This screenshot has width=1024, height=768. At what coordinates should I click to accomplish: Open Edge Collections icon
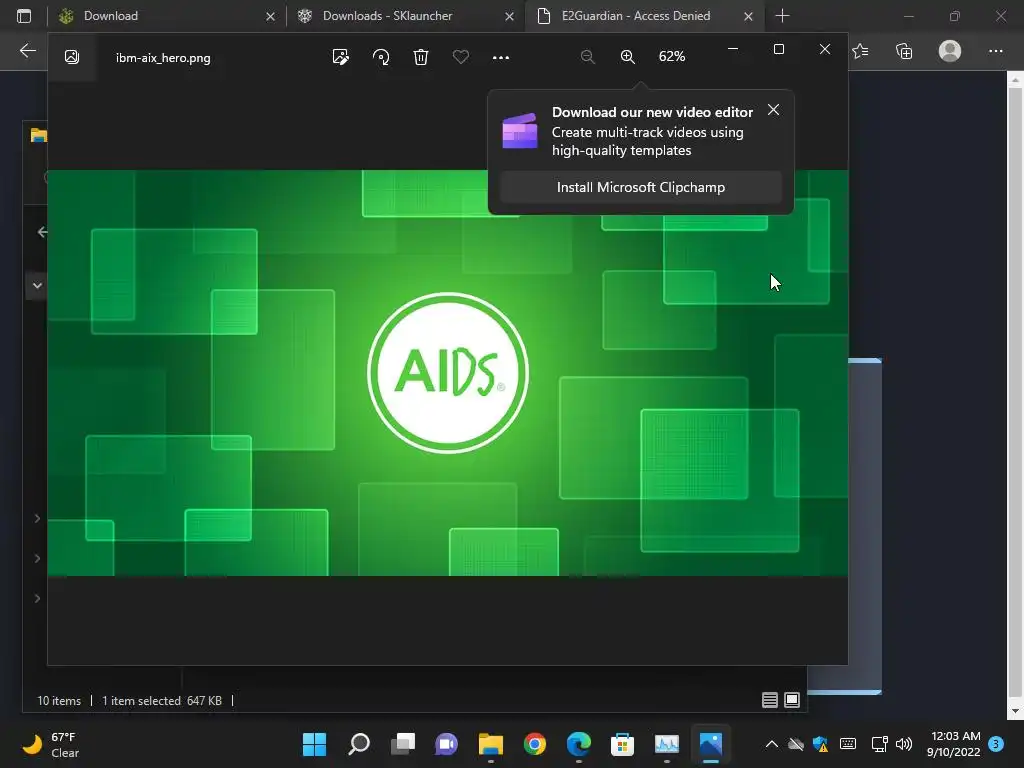[x=904, y=51]
